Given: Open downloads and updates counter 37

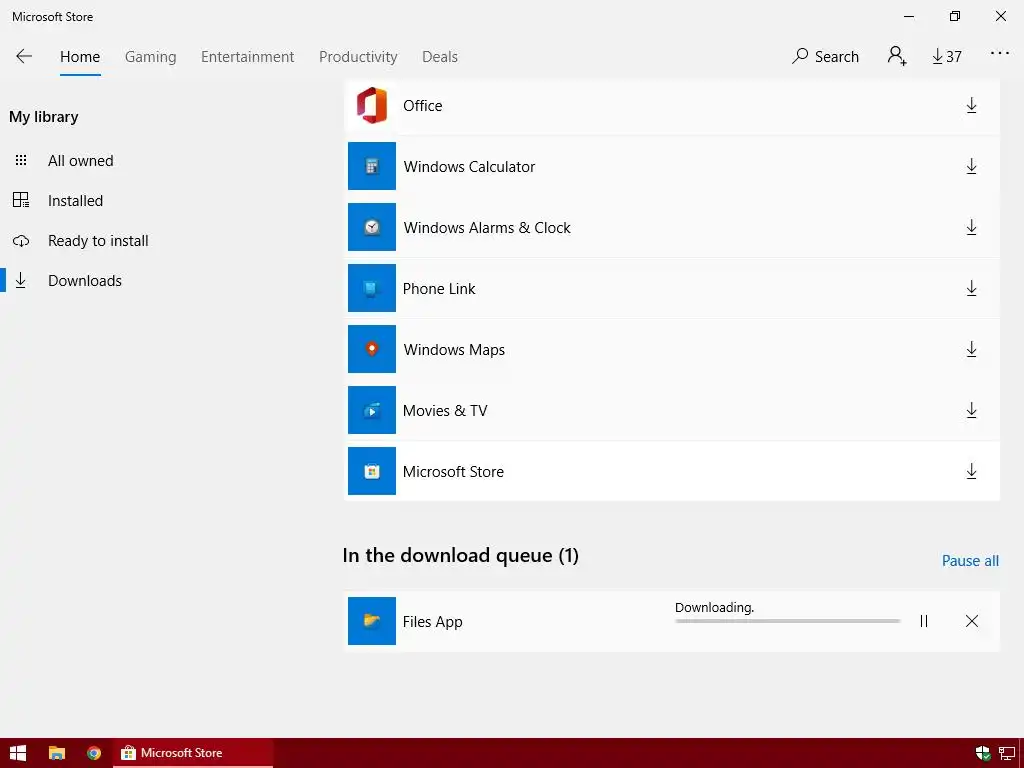Looking at the screenshot, I should tap(947, 57).
